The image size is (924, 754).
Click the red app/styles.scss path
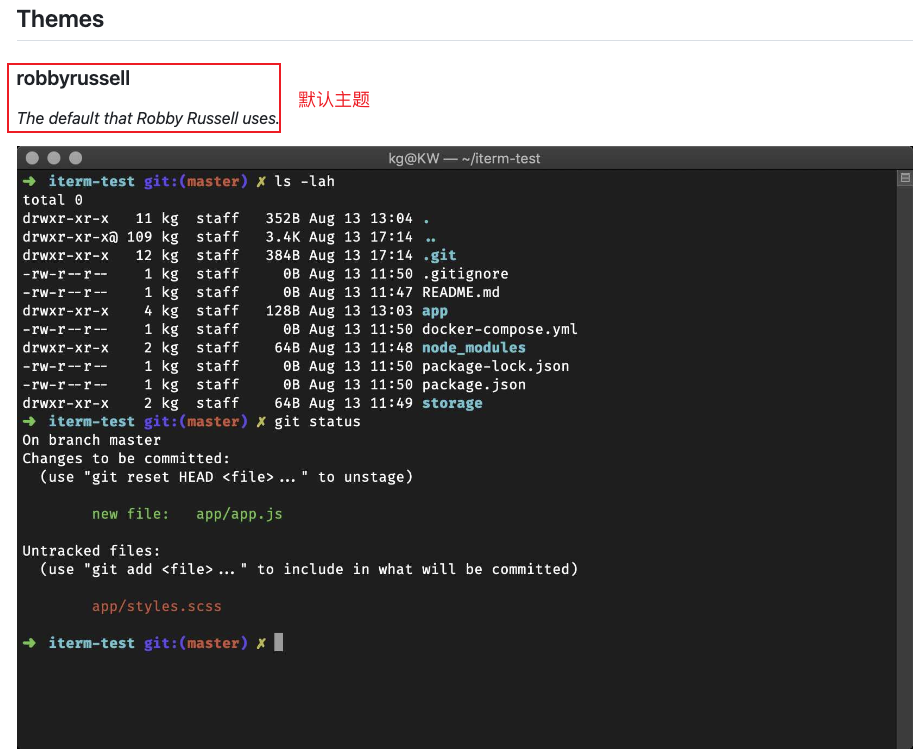[157, 607]
